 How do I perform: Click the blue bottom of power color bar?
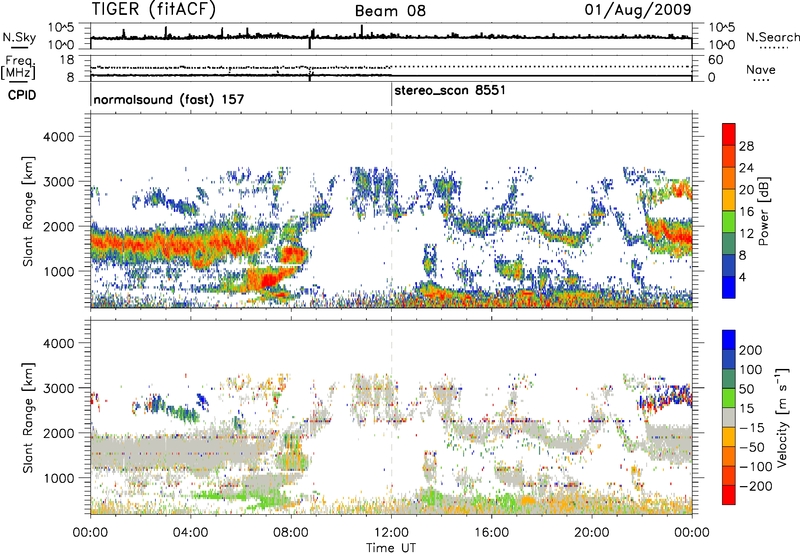point(729,287)
